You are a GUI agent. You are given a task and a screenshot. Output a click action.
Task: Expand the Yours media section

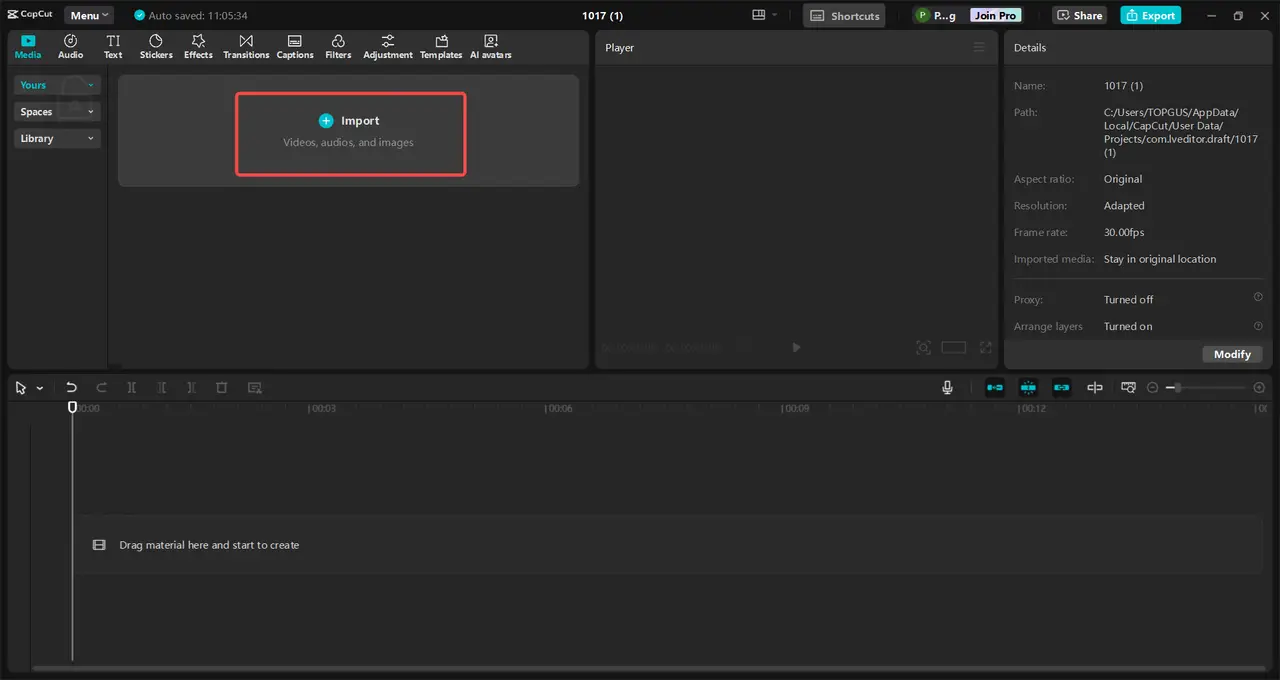[x=56, y=85]
